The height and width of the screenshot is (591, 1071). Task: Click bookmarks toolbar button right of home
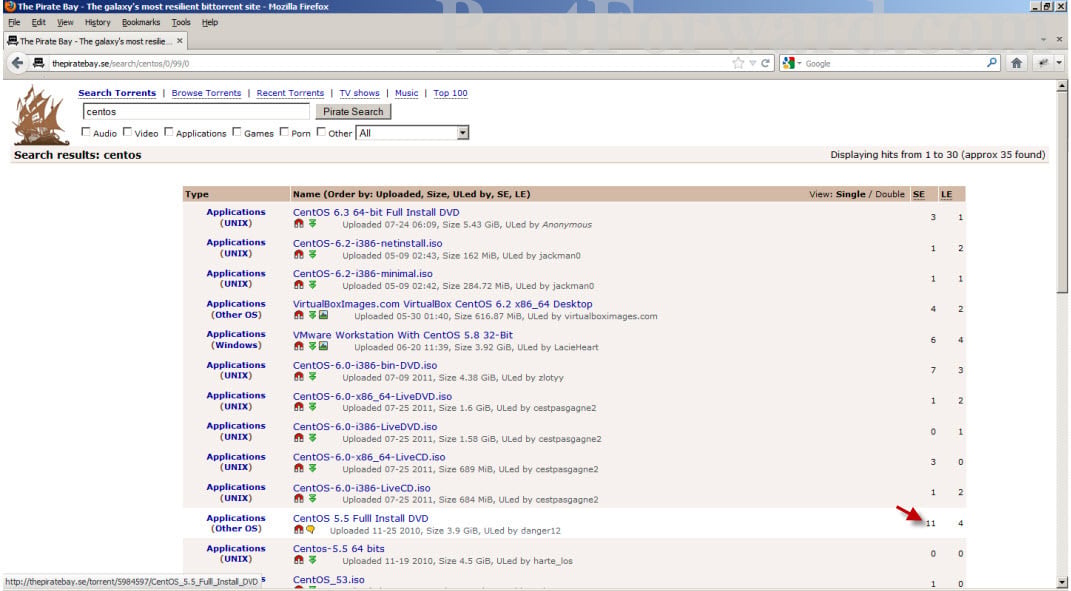(1043, 63)
